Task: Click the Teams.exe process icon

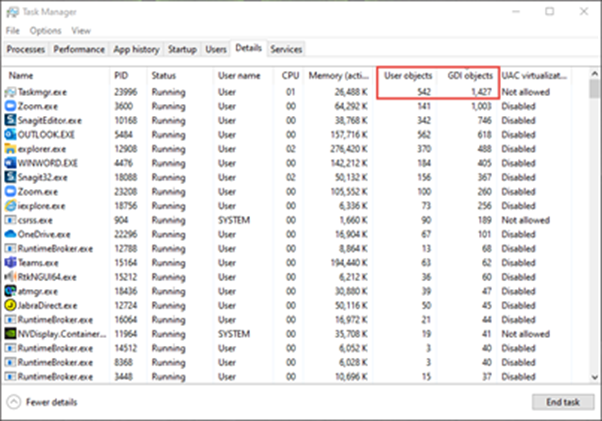Action: 12,262
